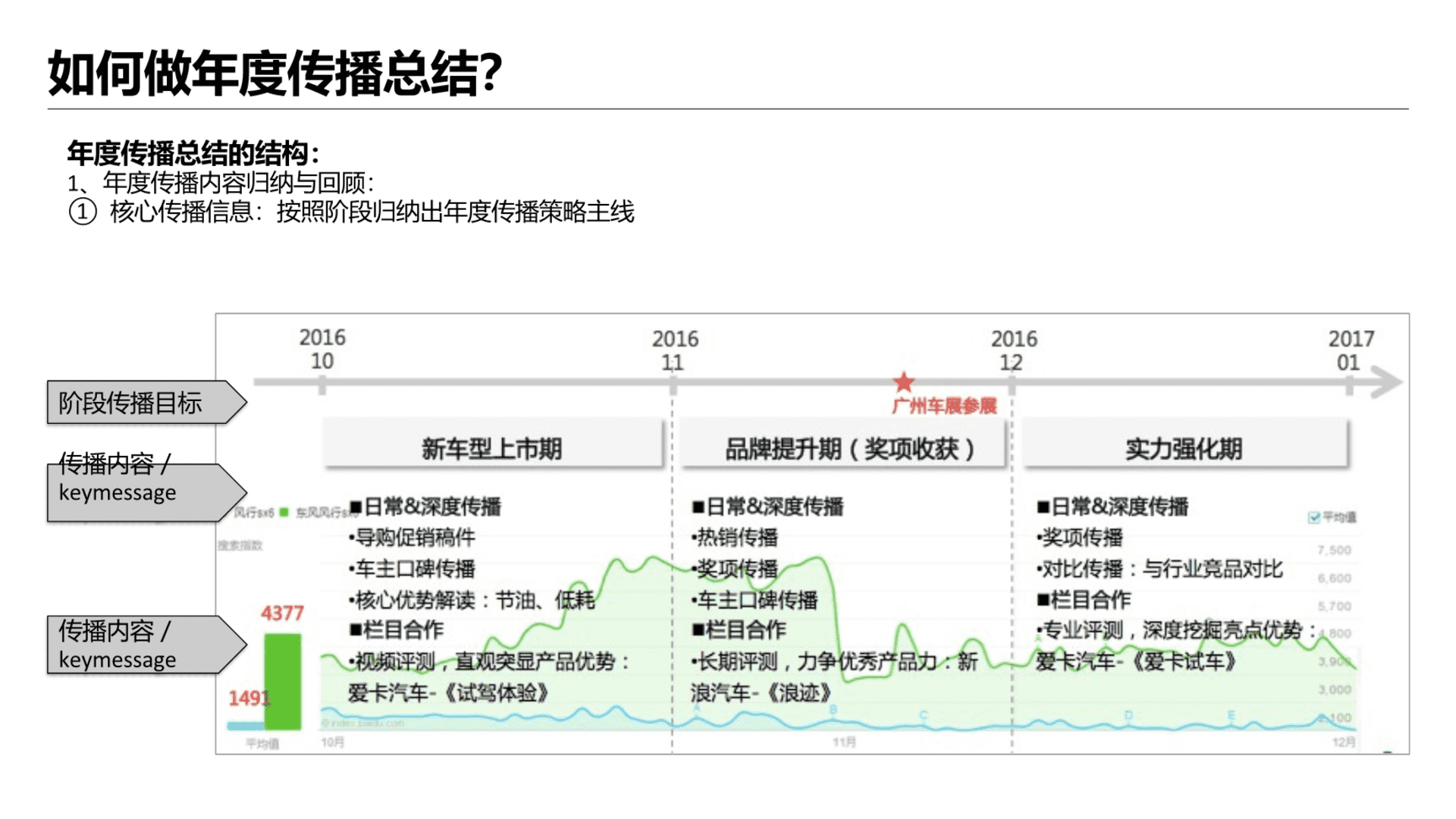The image size is (1456, 819).
Task: Toggle the 平均值 checkbox in chart
Action: (x=1314, y=517)
